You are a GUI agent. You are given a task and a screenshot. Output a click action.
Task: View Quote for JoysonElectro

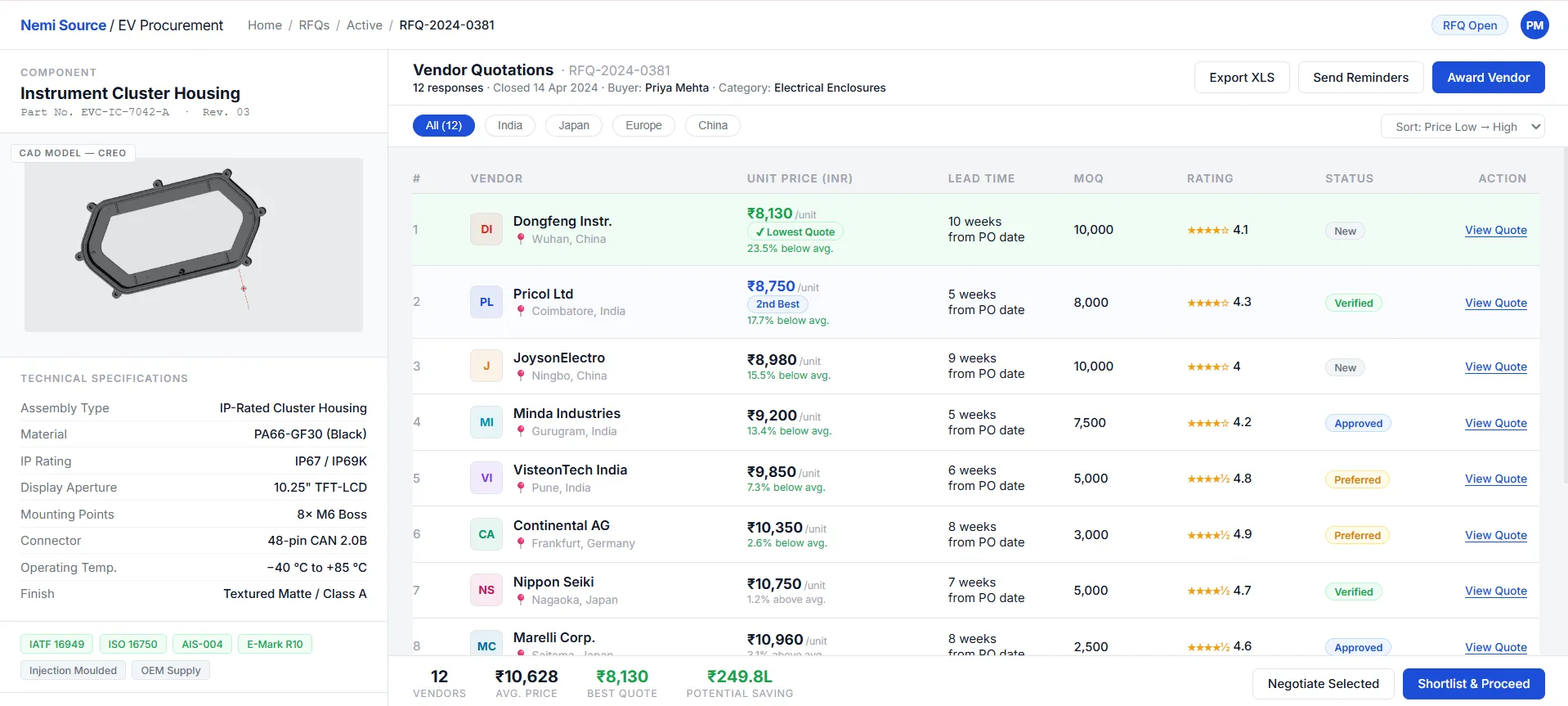click(x=1495, y=366)
